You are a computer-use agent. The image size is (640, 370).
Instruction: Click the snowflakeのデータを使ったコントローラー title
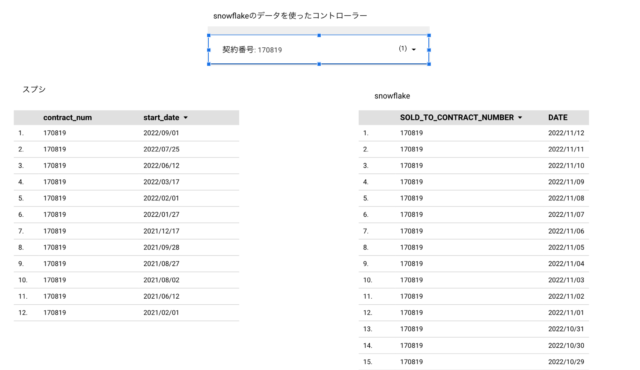coord(290,16)
